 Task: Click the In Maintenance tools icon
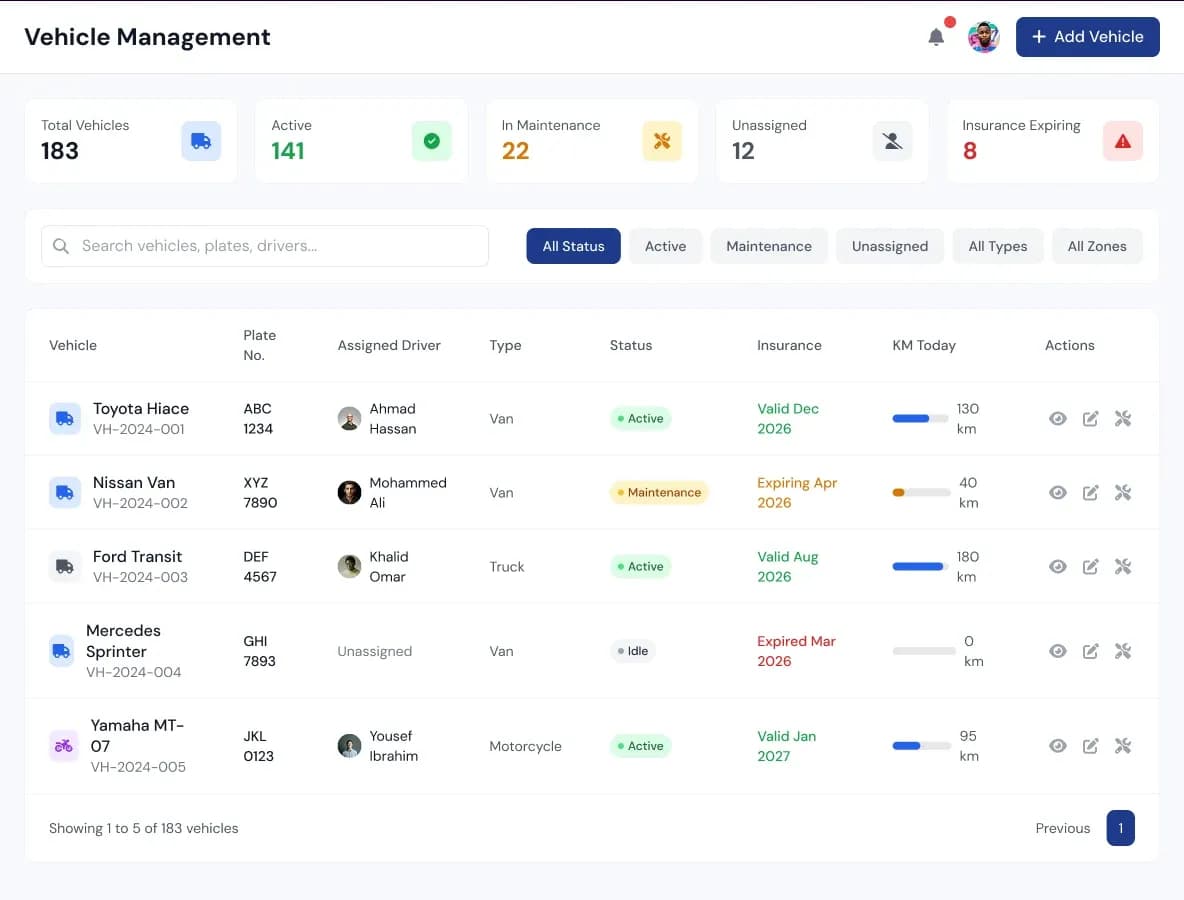click(x=661, y=140)
